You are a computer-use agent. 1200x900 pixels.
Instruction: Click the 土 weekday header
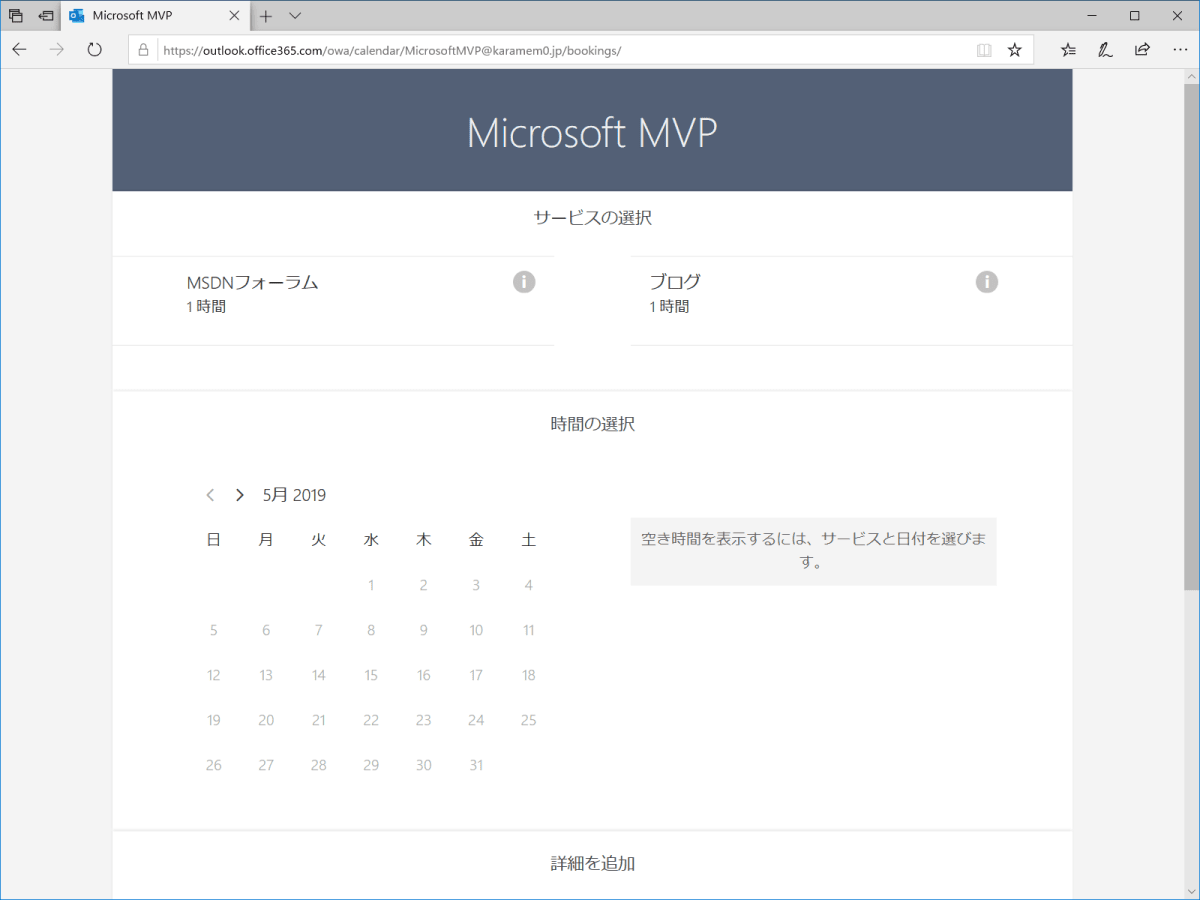(529, 540)
